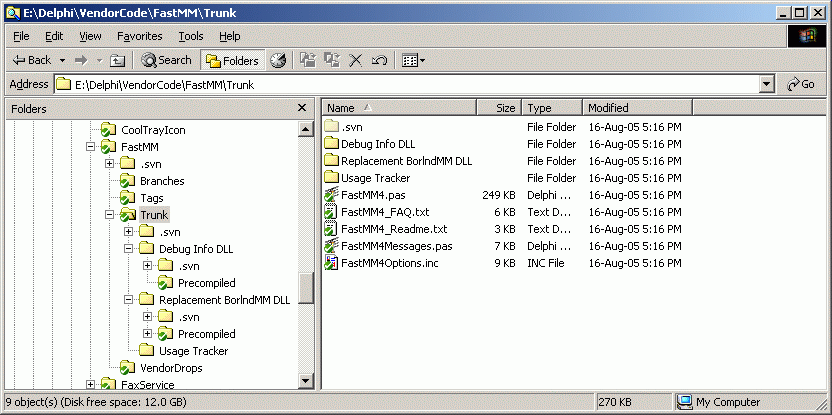832x415 pixels.
Task: Select Tags folder in tree
Action: pos(151,198)
